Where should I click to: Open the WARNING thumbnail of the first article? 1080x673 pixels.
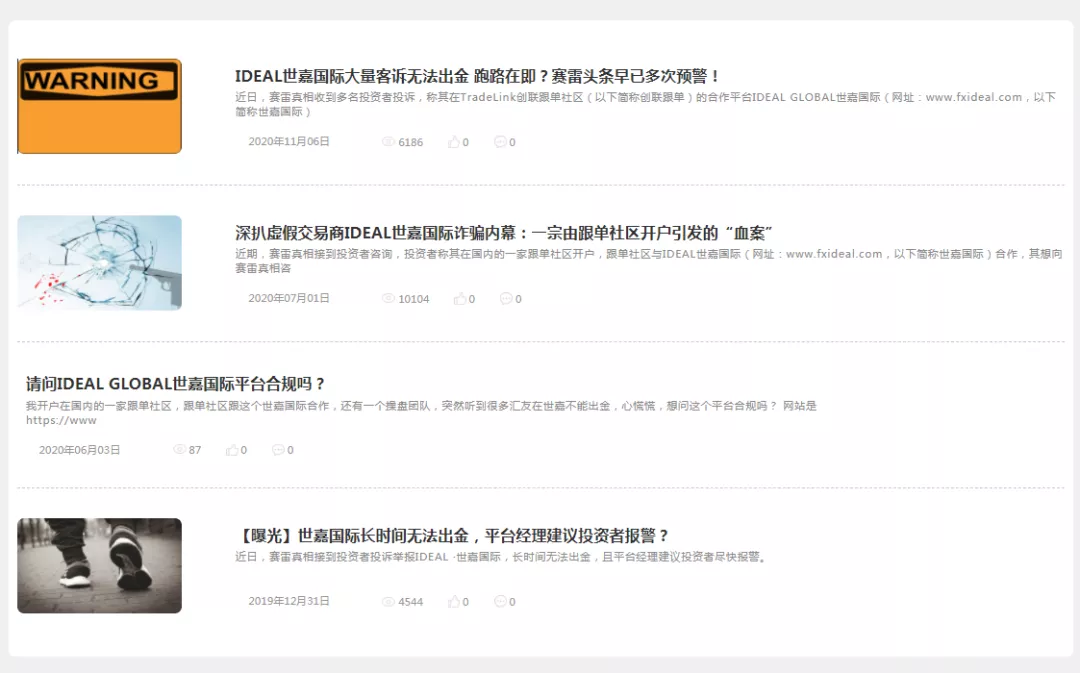click(99, 106)
